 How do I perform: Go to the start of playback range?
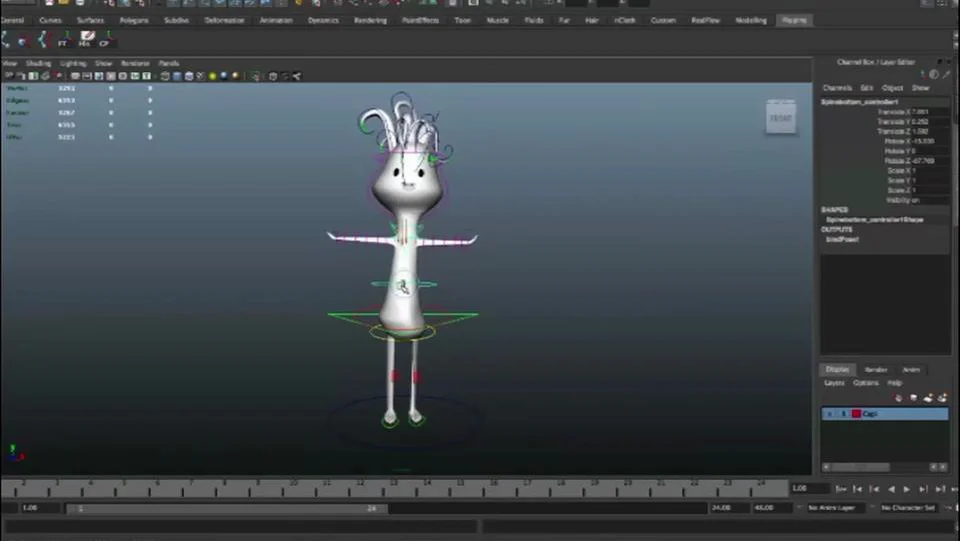coord(841,489)
